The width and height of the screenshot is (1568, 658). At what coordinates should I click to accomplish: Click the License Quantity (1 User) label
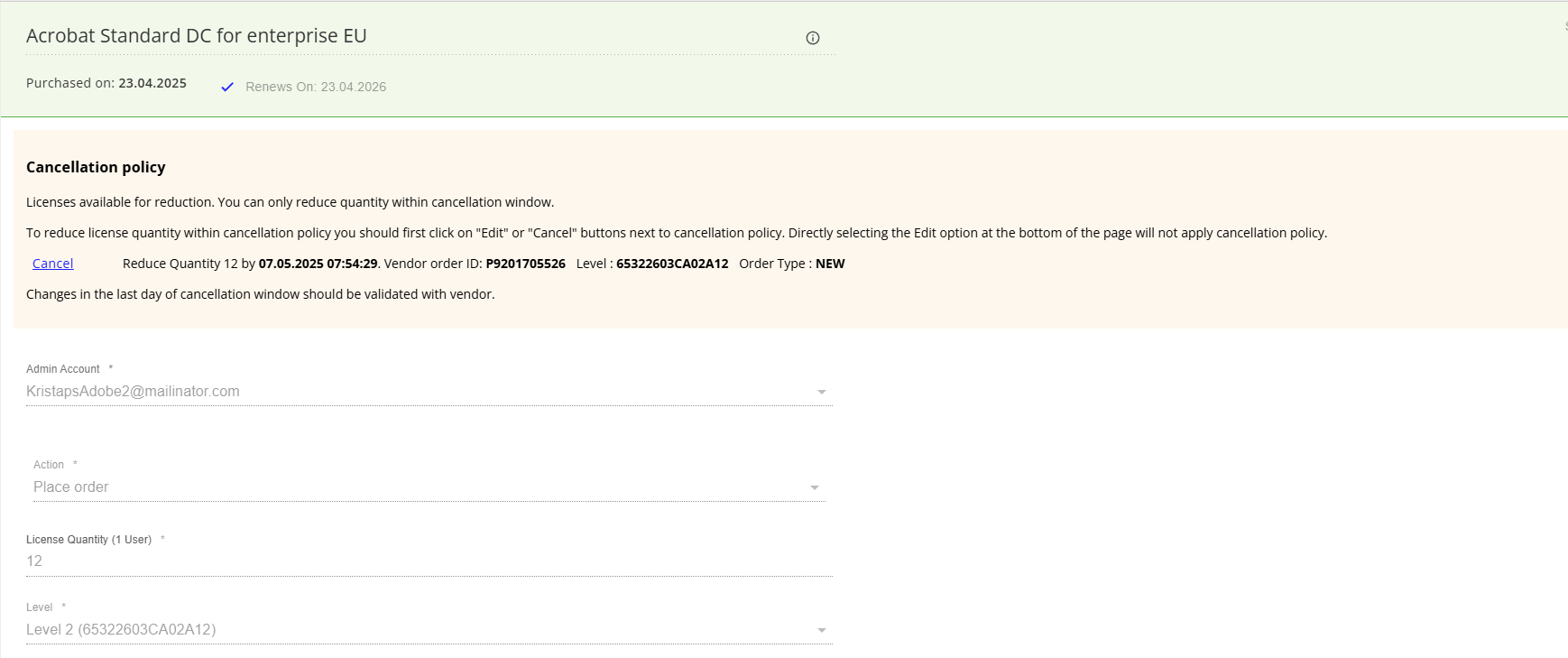pos(88,540)
